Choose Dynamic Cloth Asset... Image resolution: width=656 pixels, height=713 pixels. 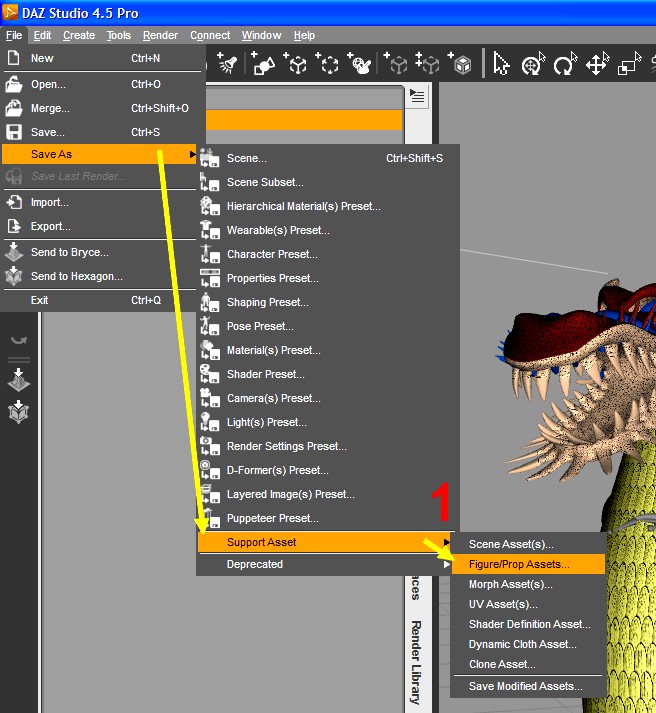[528, 644]
